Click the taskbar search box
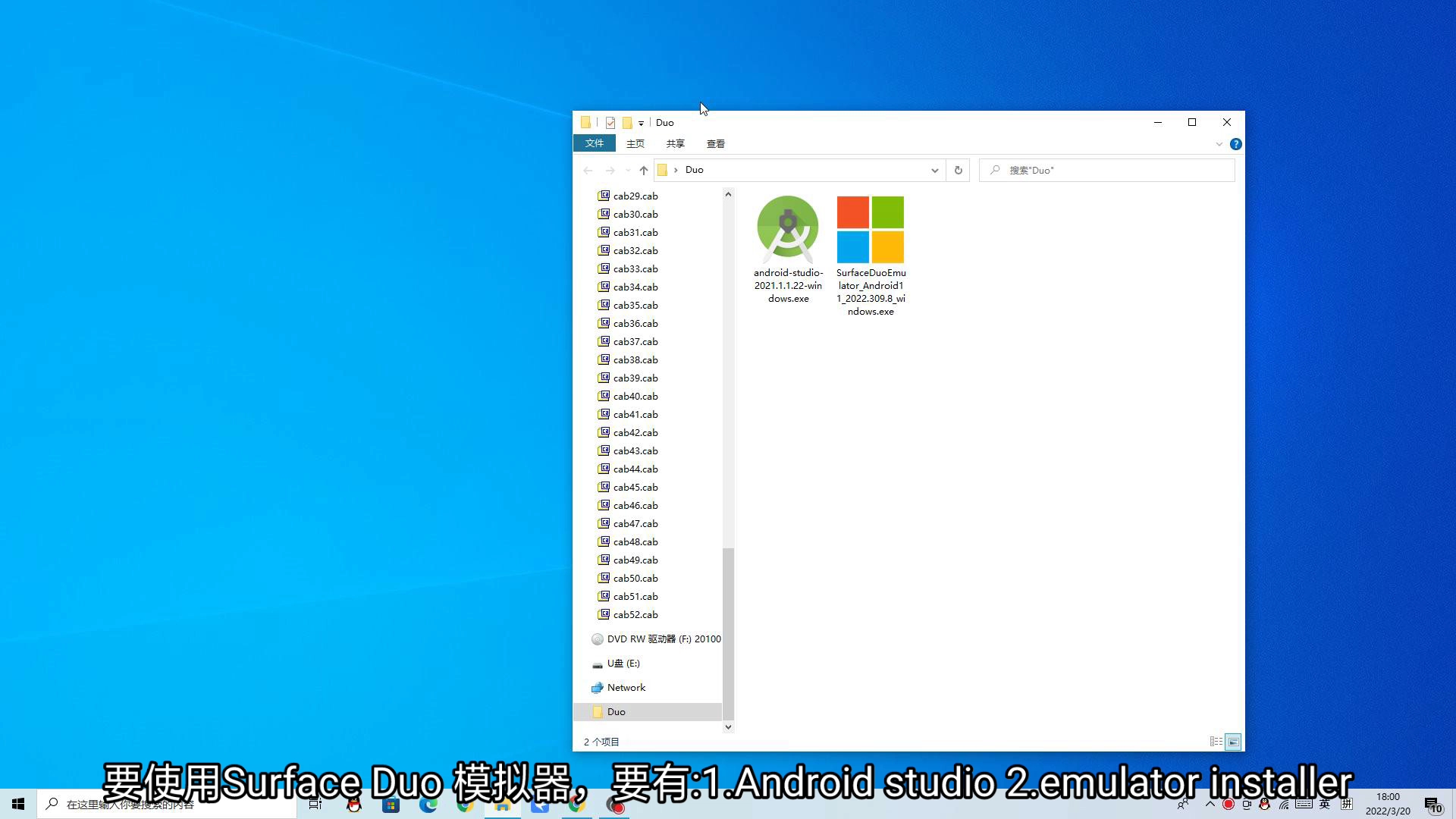This screenshot has width=1456, height=819. [167, 804]
